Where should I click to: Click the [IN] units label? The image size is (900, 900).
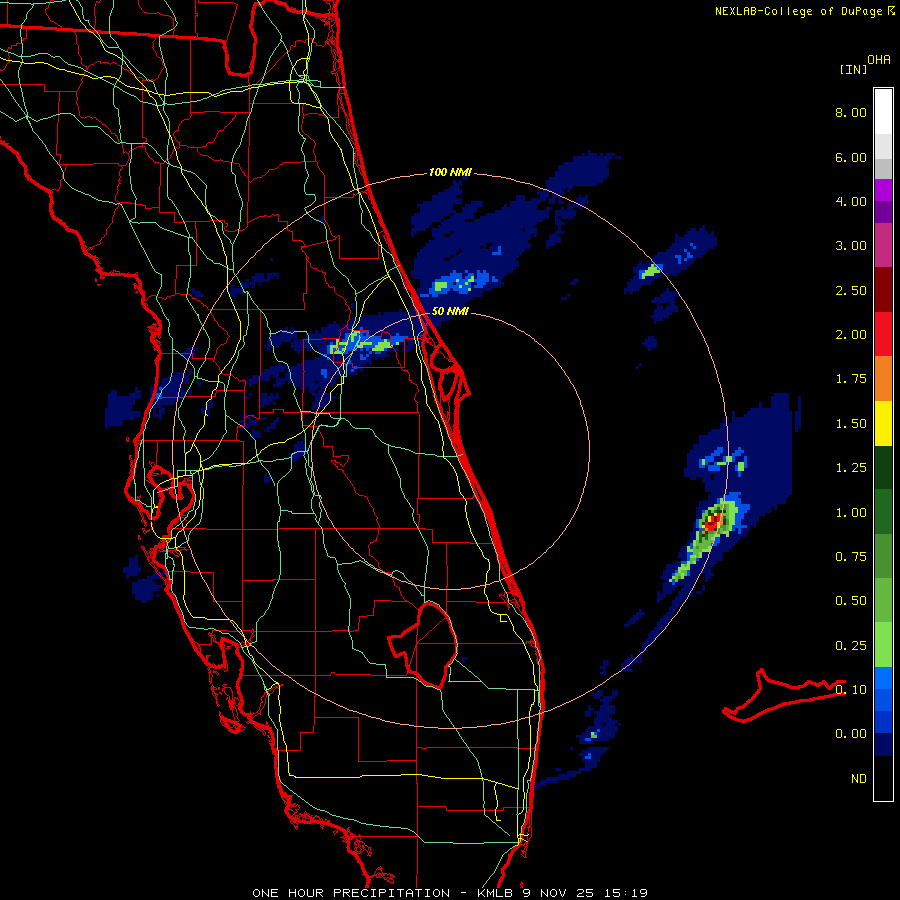853,69
